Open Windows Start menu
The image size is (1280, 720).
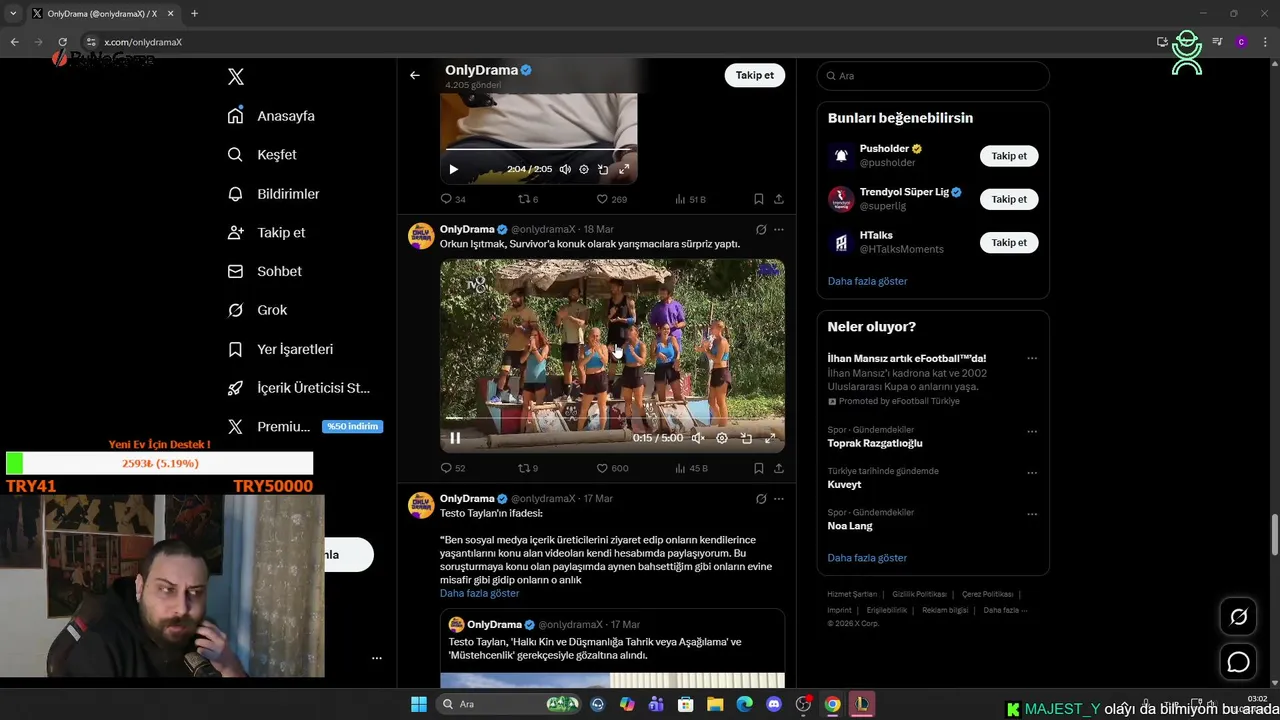419,704
